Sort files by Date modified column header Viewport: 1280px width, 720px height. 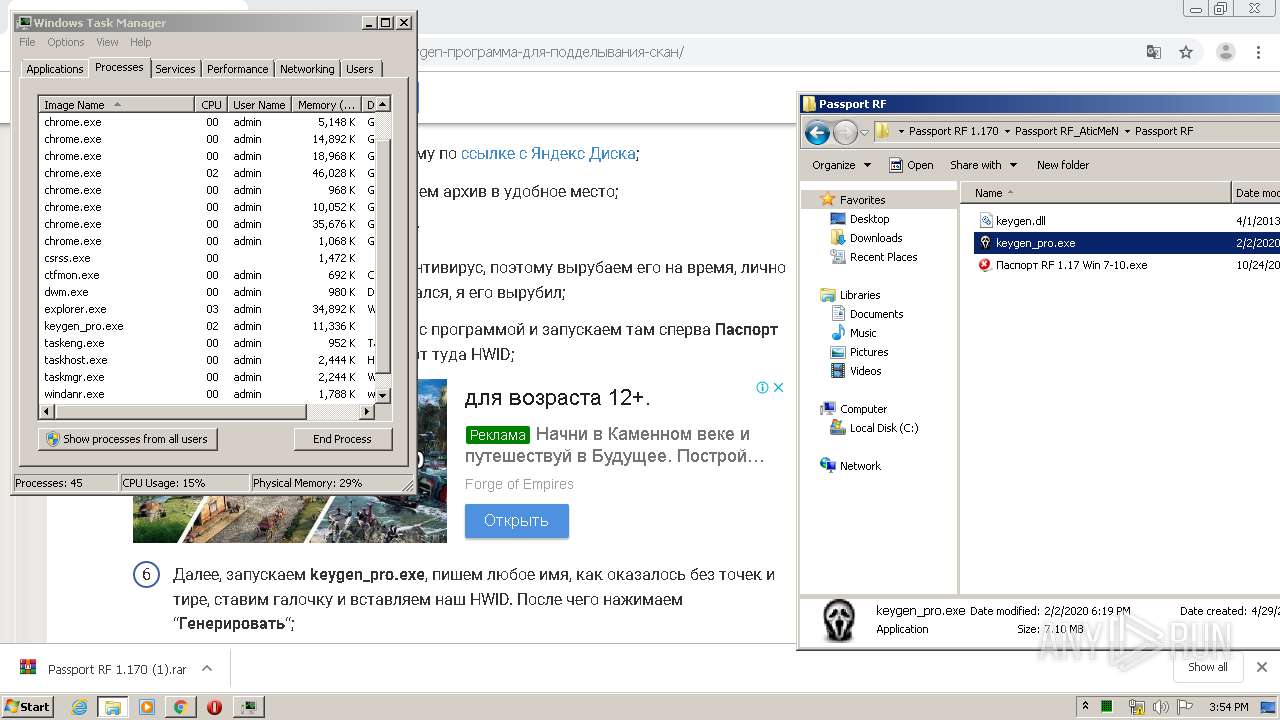point(1256,193)
